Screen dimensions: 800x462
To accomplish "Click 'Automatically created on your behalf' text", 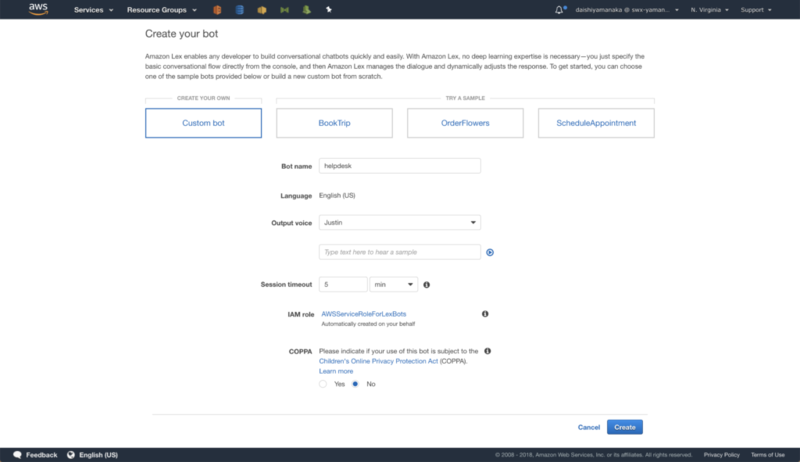I will click(x=368, y=324).
